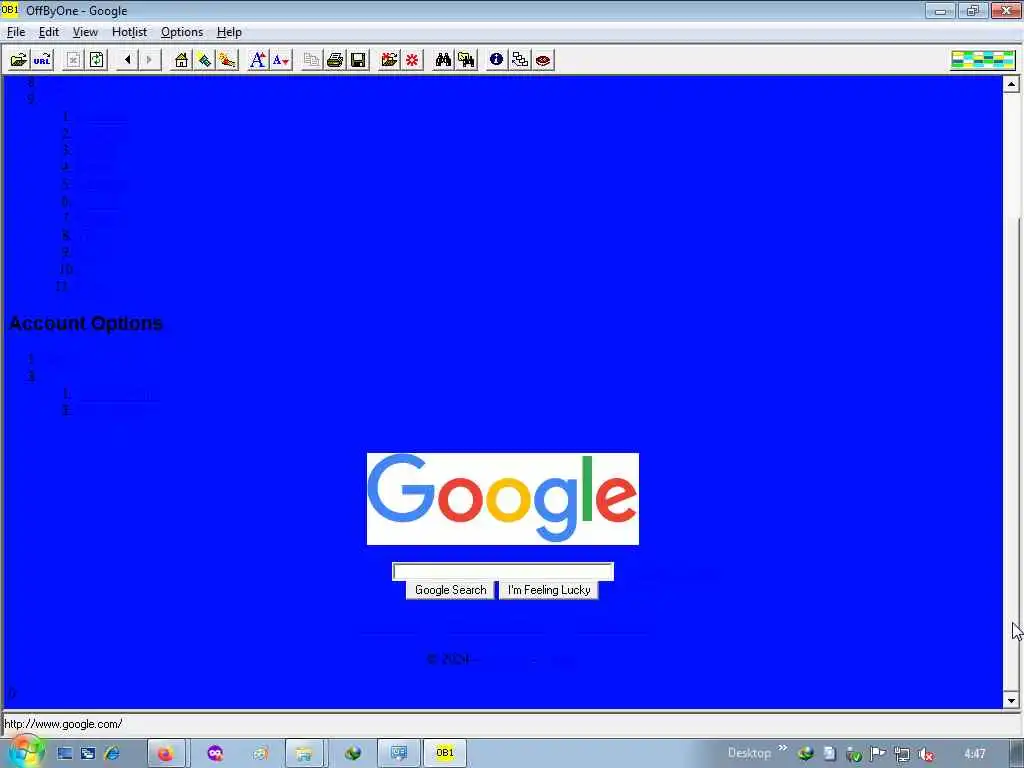Launch Firefox from the taskbar

pos(166,754)
